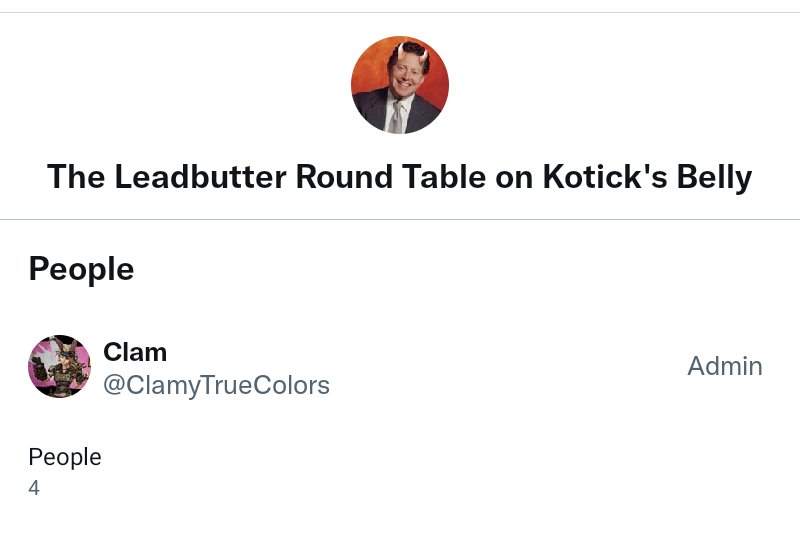Click the orange background of group photo
The width and height of the screenshot is (800, 544).
370,69
